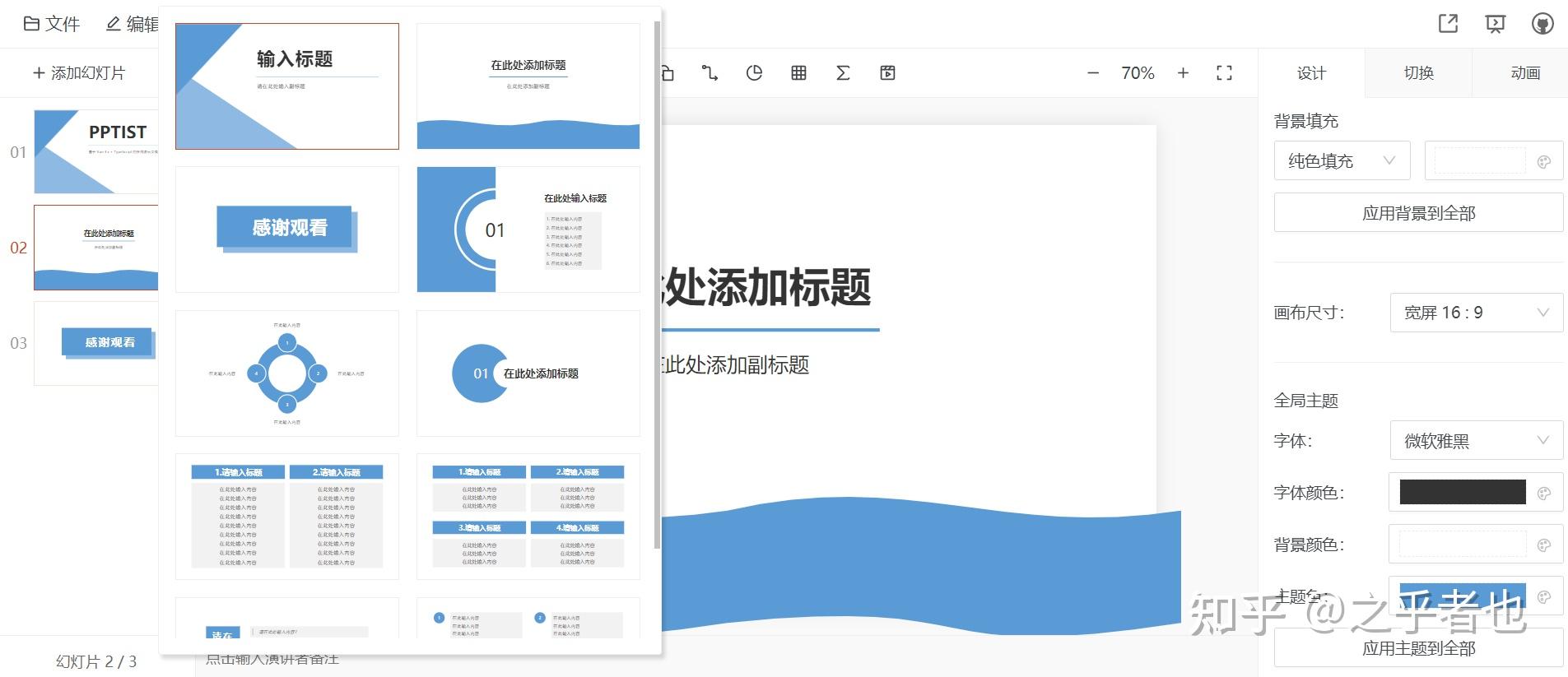Choose the two-column content template

pyautogui.click(x=287, y=517)
